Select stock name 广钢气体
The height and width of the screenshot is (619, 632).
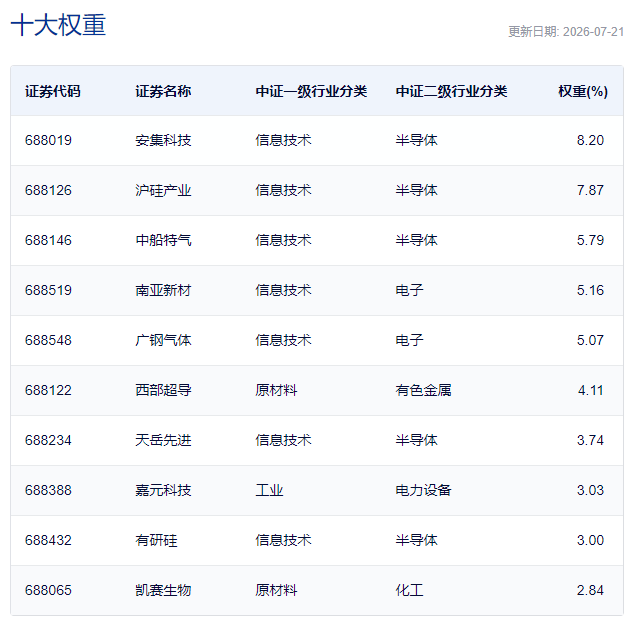(163, 340)
